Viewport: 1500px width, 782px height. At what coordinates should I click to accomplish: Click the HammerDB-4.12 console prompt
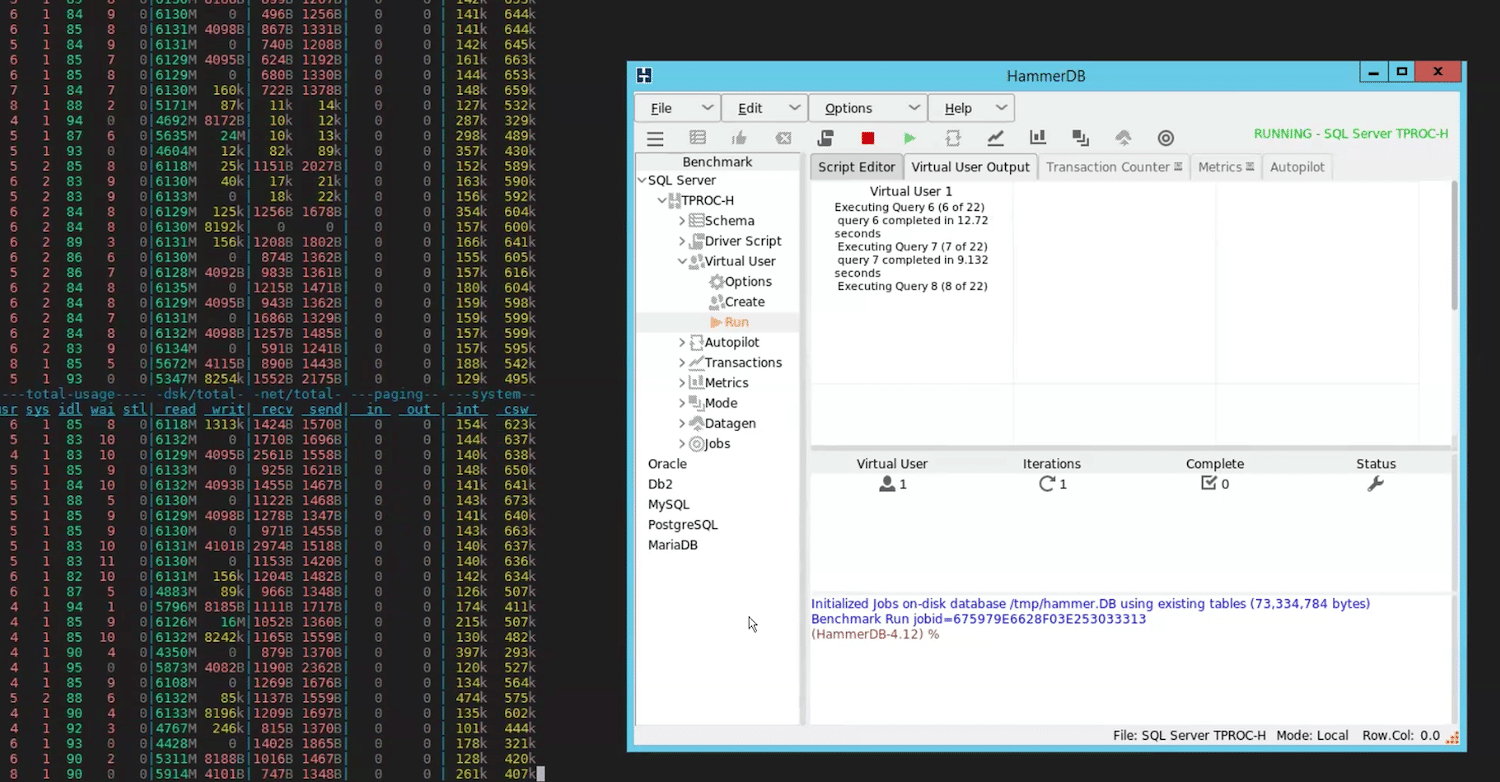coord(875,634)
